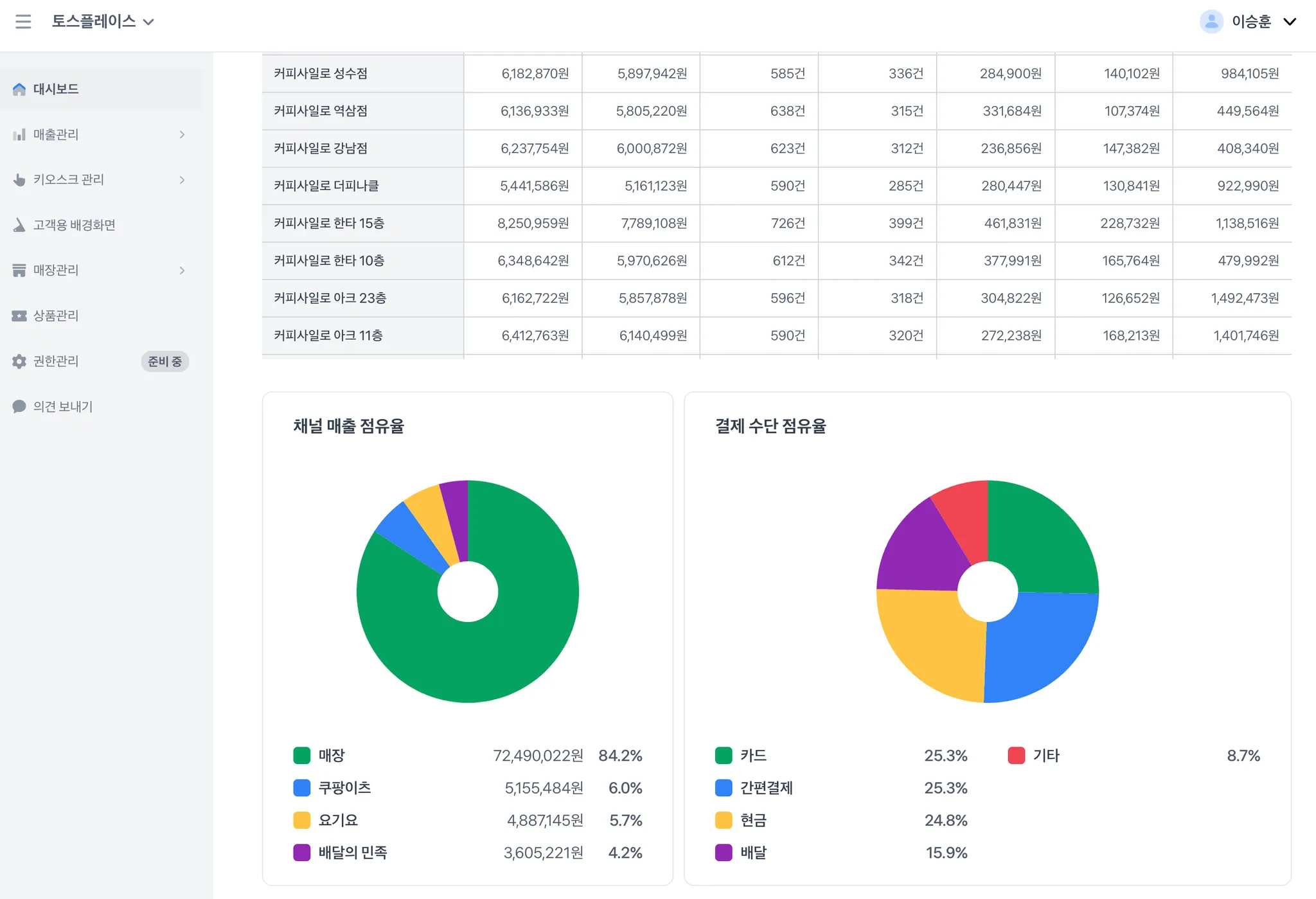Go to 고객용 배경화면 menu

click(x=74, y=225)
